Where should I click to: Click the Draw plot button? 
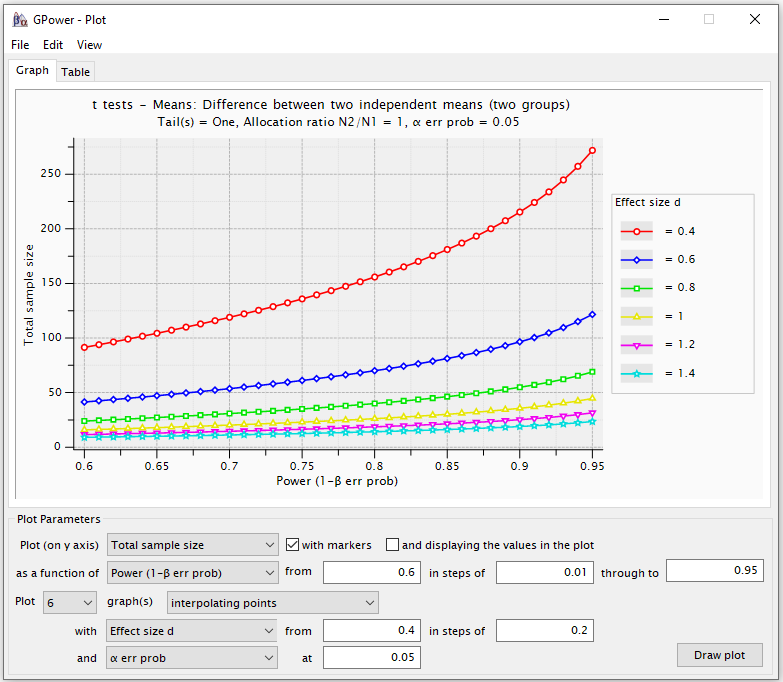coord(720,655)
